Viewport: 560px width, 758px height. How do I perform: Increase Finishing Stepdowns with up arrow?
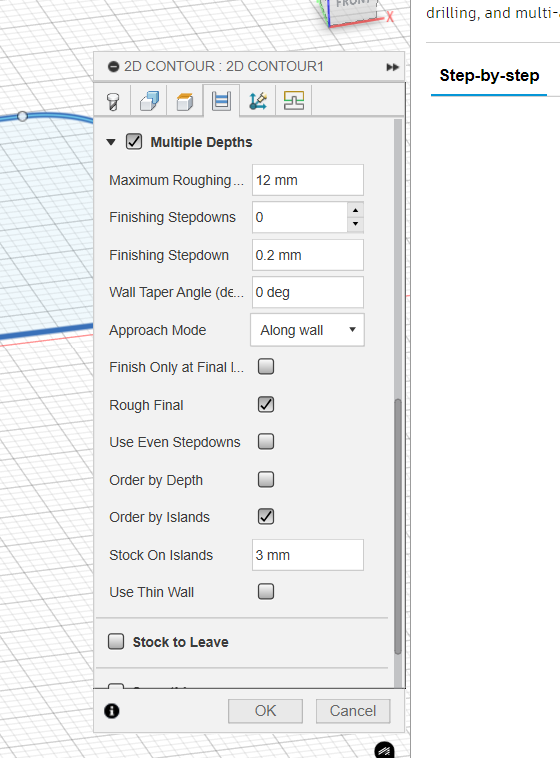point(355,210)
